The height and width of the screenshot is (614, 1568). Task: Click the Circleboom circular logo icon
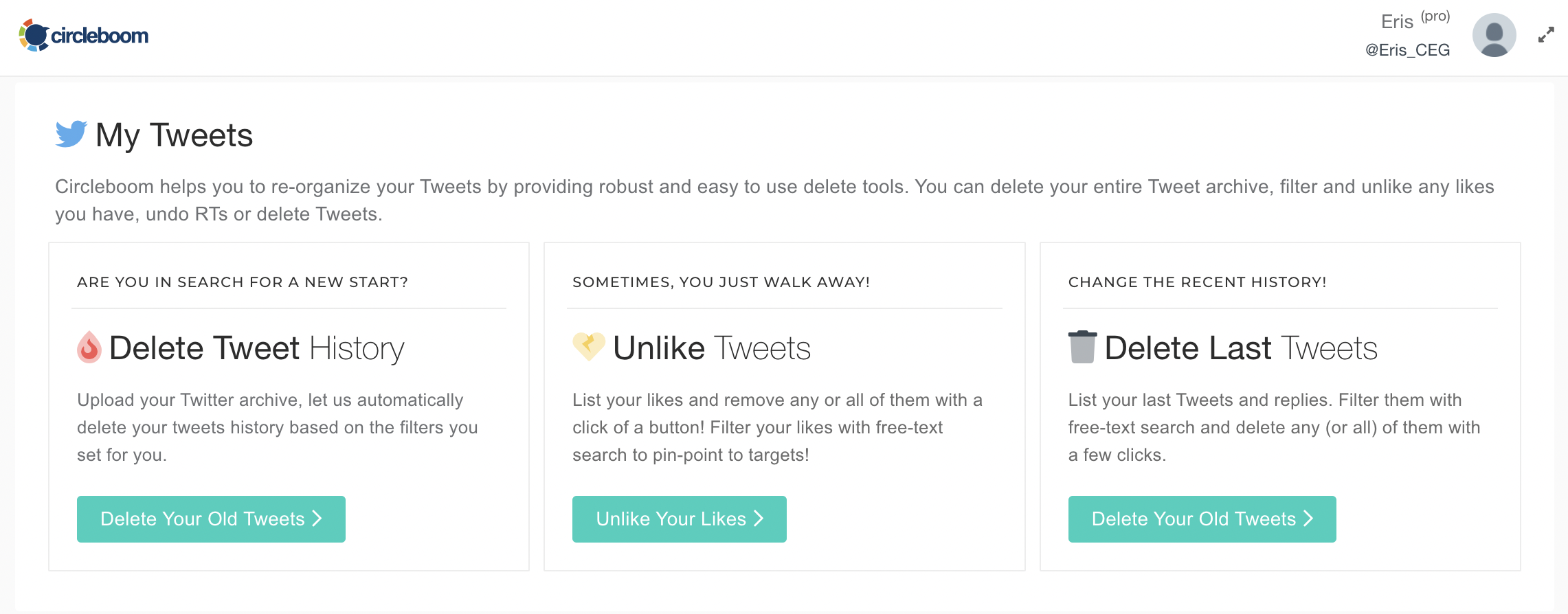[x=34, y=36]
